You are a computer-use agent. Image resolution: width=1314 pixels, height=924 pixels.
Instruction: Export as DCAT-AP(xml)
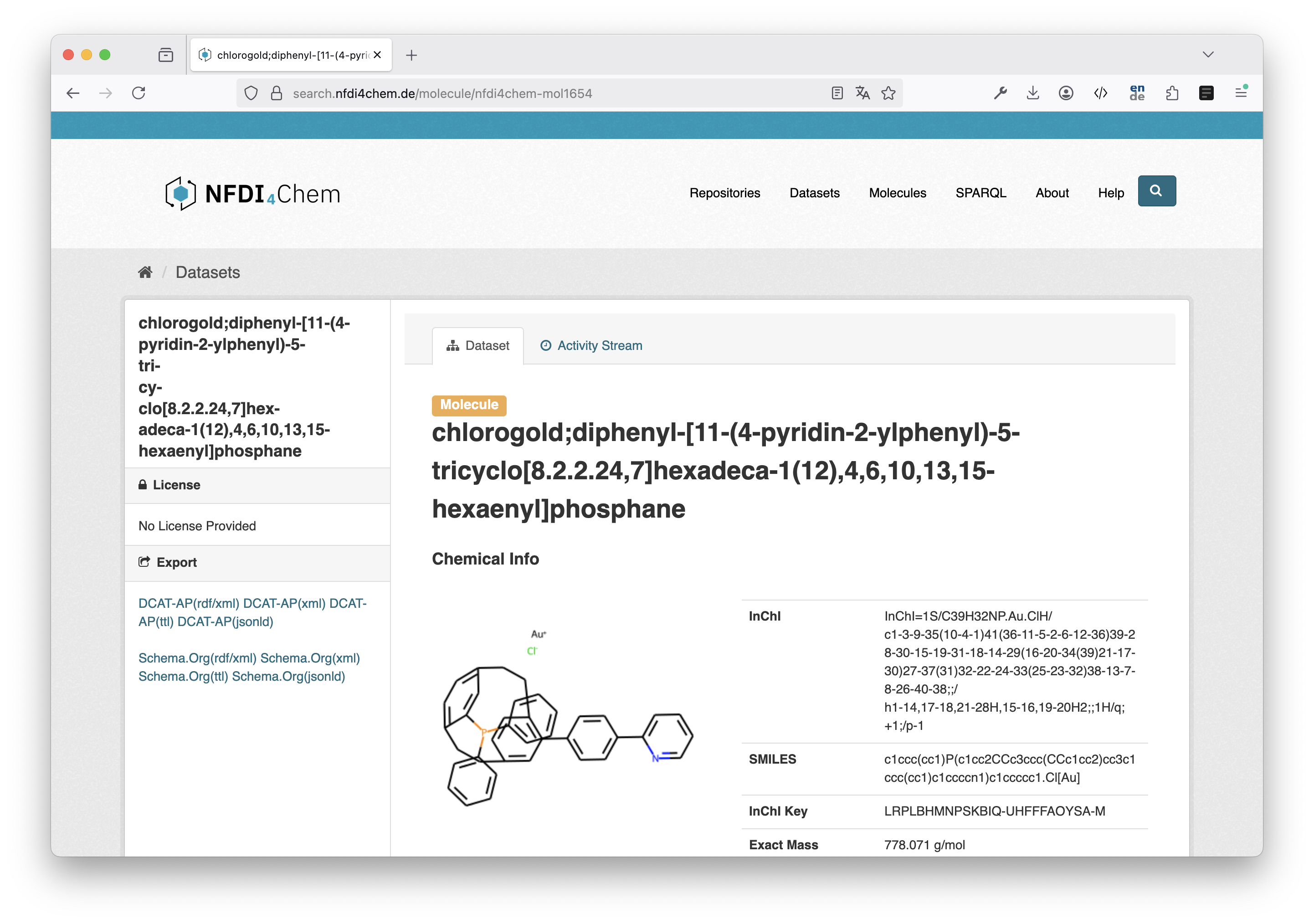[284, 603]
